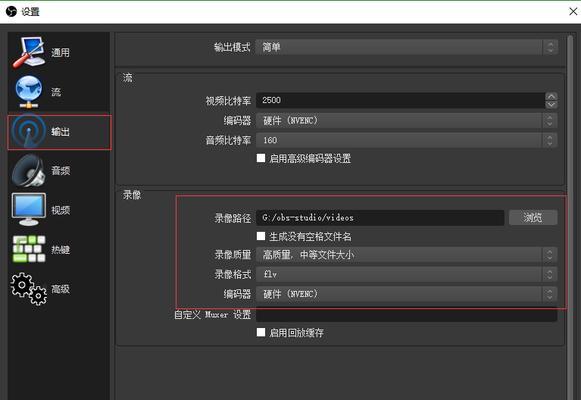Click the 录像路径 field with G:/obs-studio/videos
581x400 pixels.
pos(380,218)
